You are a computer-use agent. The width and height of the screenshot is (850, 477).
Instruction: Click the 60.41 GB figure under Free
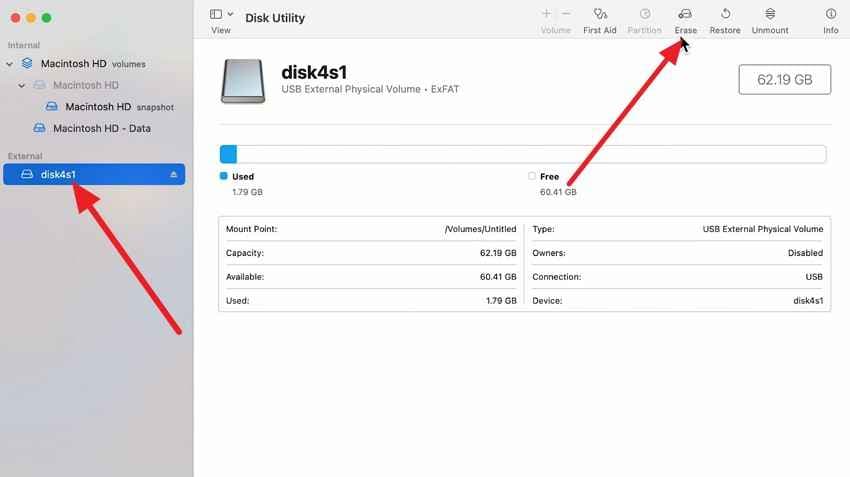558,192
